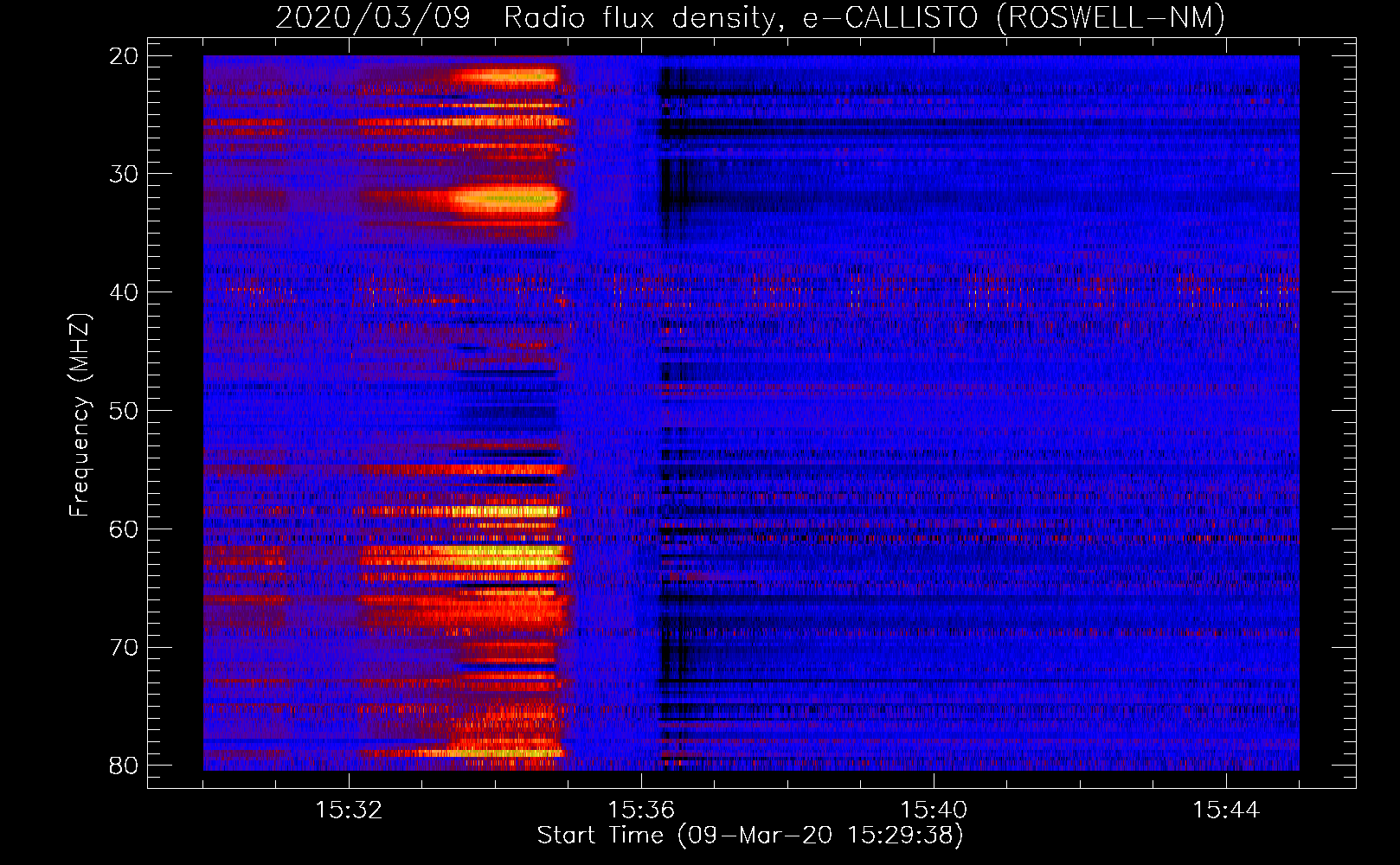Click the plot title 'Radio flux density, e-CALLISTO (ROSWELL-NM)'
Screen dimensions: 1400x865
point(864,17)
